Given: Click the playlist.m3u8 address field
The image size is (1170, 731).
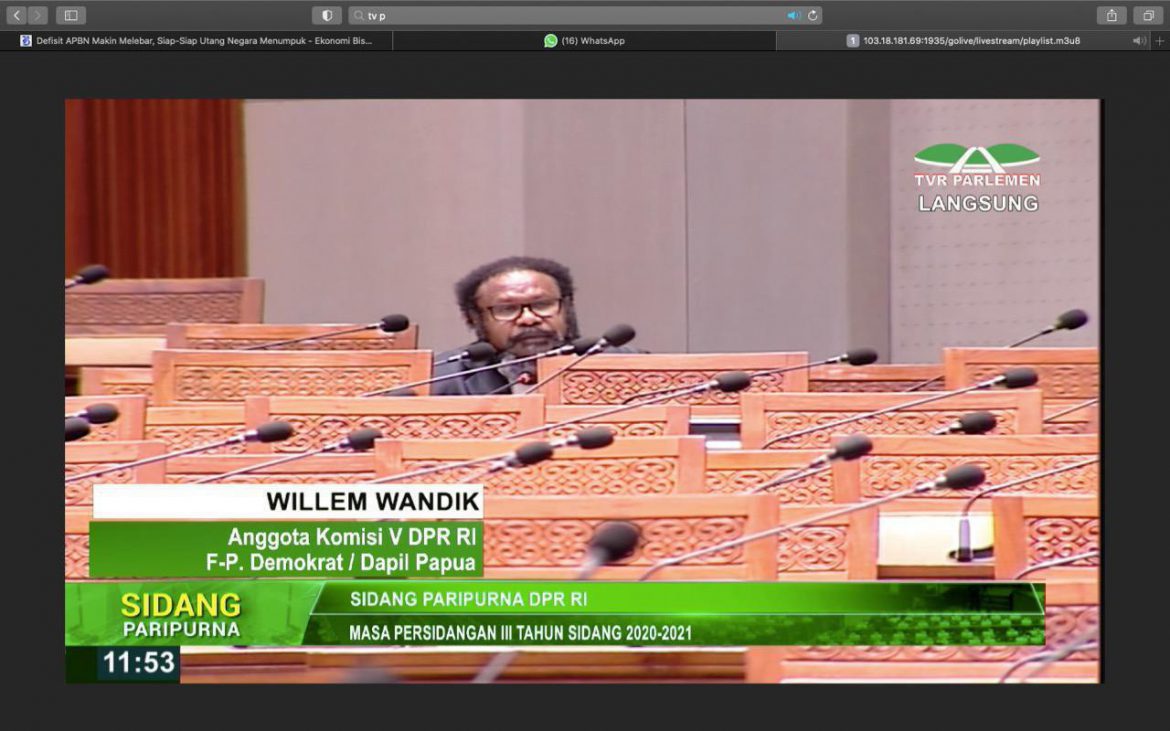Looking at the screenshot, I should coord(970,40).
